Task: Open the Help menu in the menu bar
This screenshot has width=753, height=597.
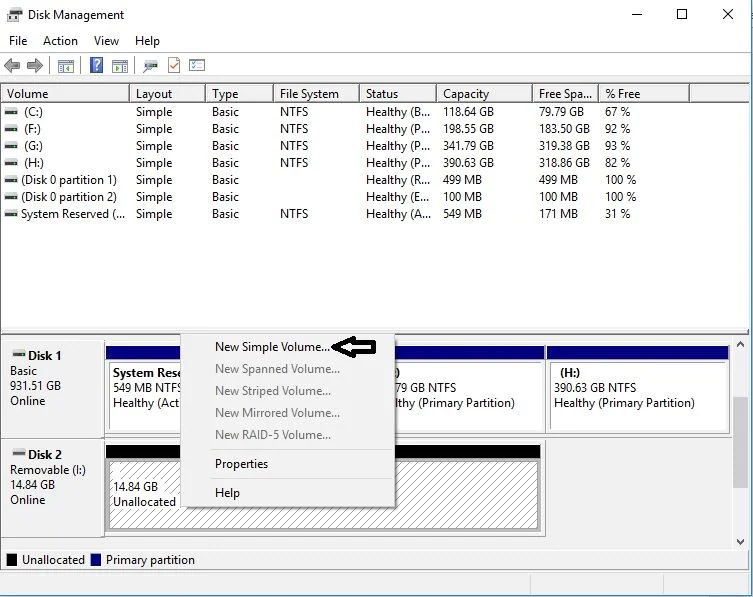Action: 147,41
